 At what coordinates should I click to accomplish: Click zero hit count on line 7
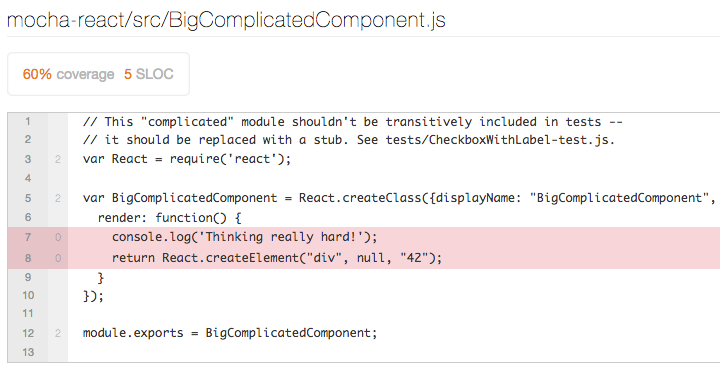click(58, 237)
